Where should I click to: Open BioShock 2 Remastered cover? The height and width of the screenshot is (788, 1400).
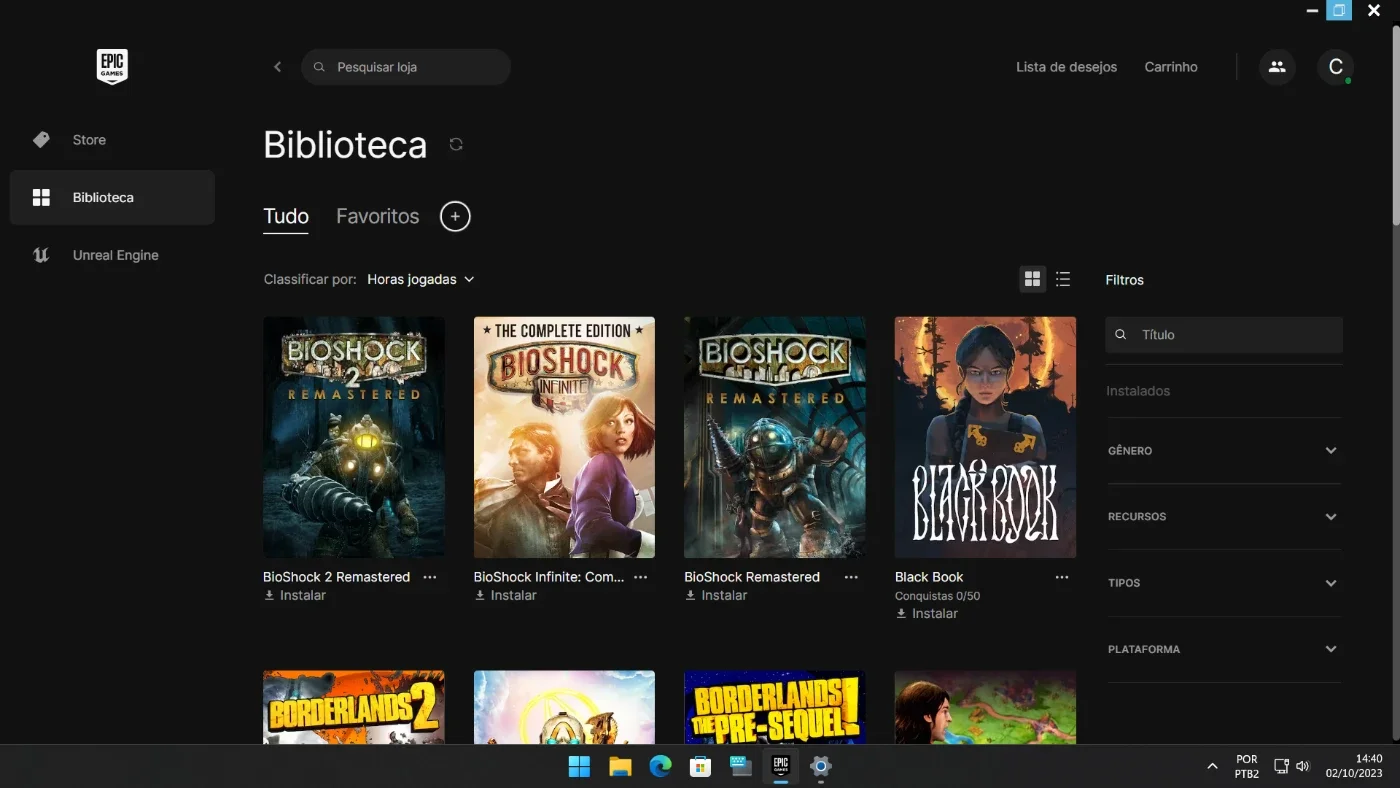354,437
